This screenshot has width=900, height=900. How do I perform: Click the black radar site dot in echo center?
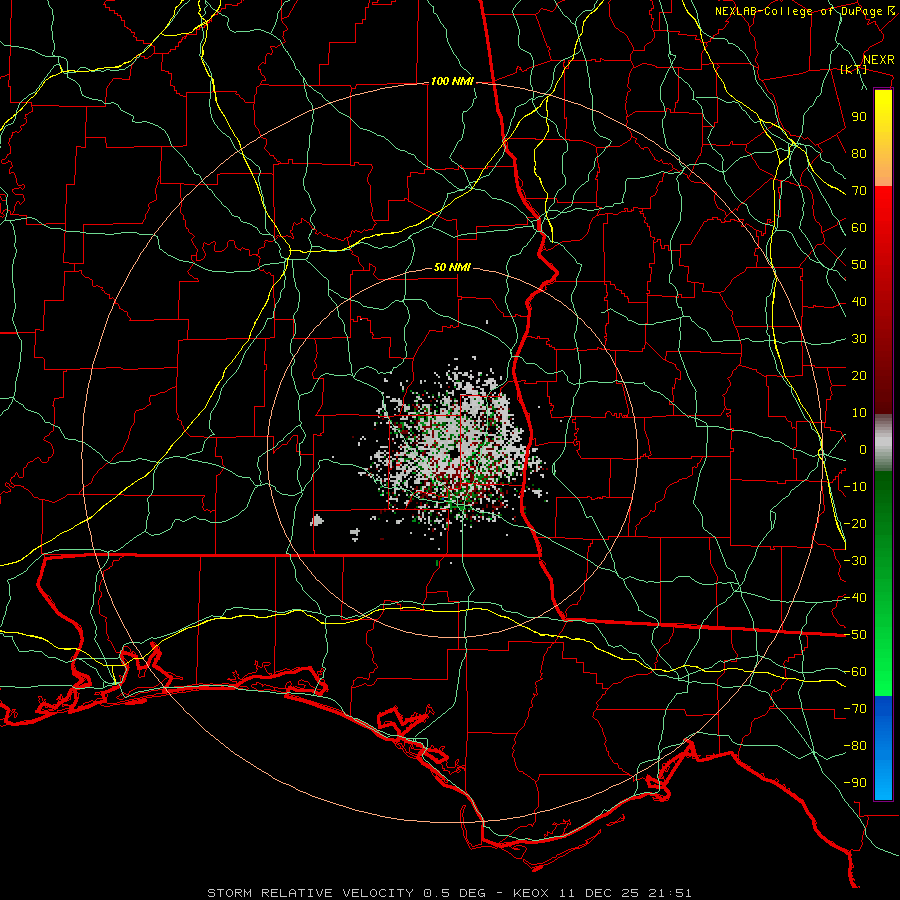[x=454, y=453]
